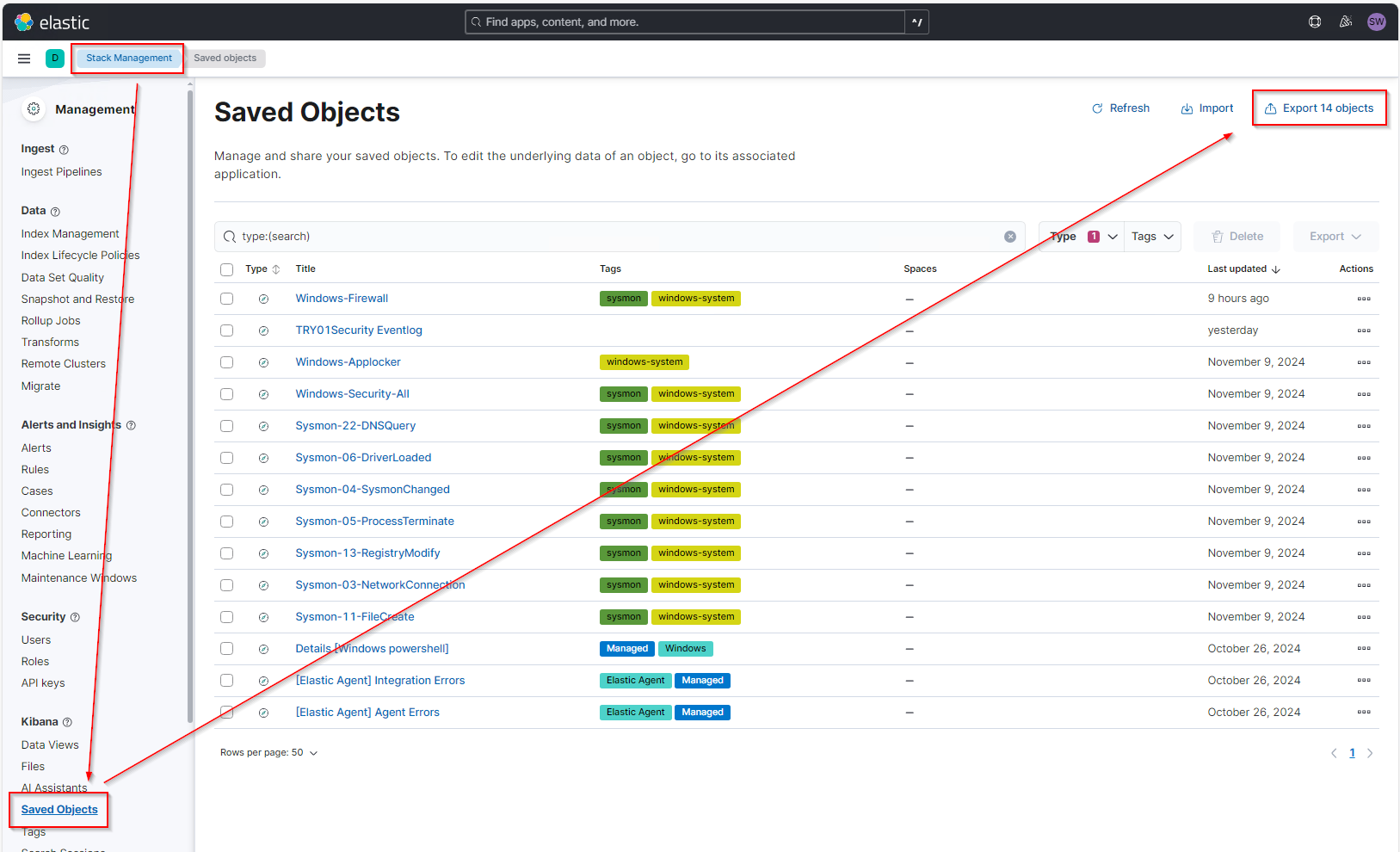Viewport: 1400px width, 852px height.
Task: Click help icon next to Ingest
Action: pos(64,150)
